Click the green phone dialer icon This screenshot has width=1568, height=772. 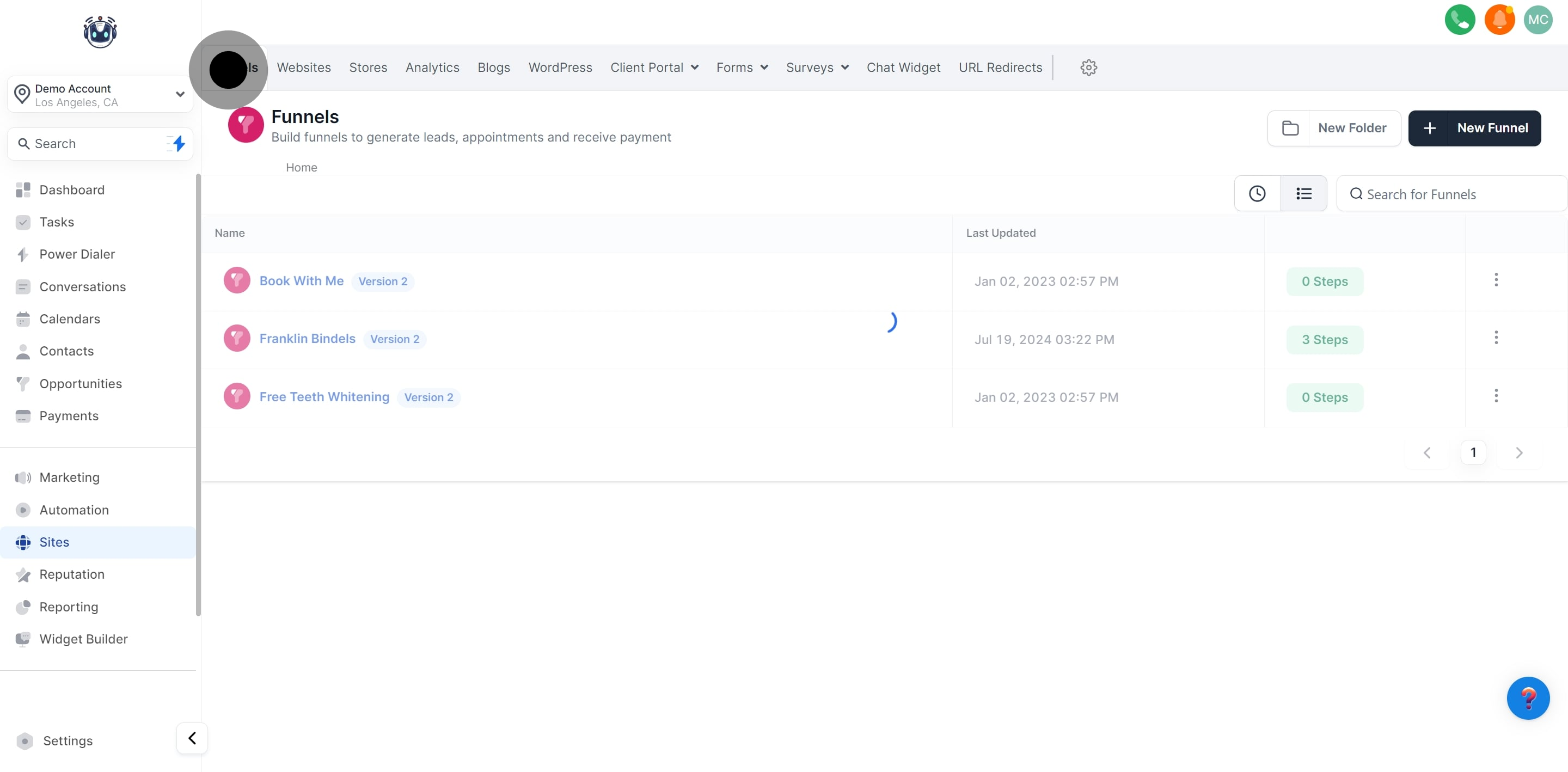pyautogui.click(x=1459, y=20)
